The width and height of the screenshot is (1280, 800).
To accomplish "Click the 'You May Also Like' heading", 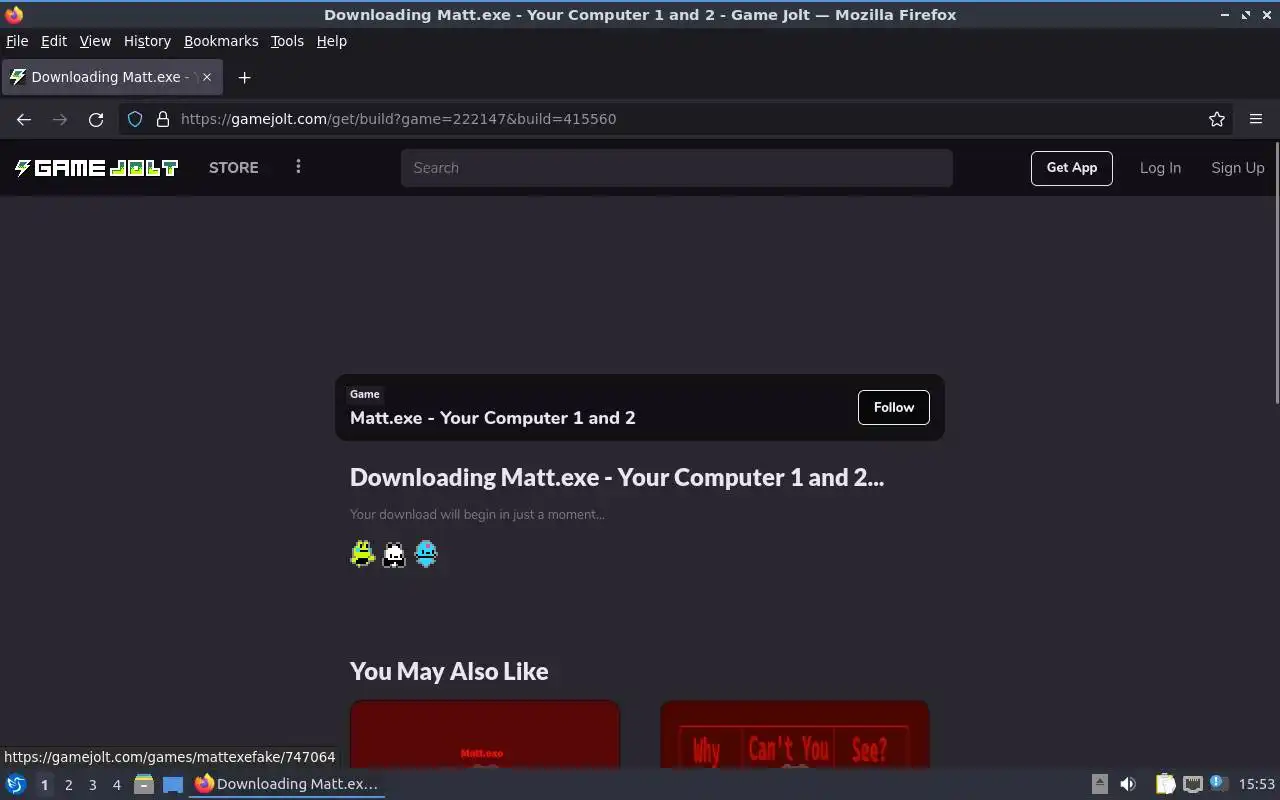I will tap(449, 671).
